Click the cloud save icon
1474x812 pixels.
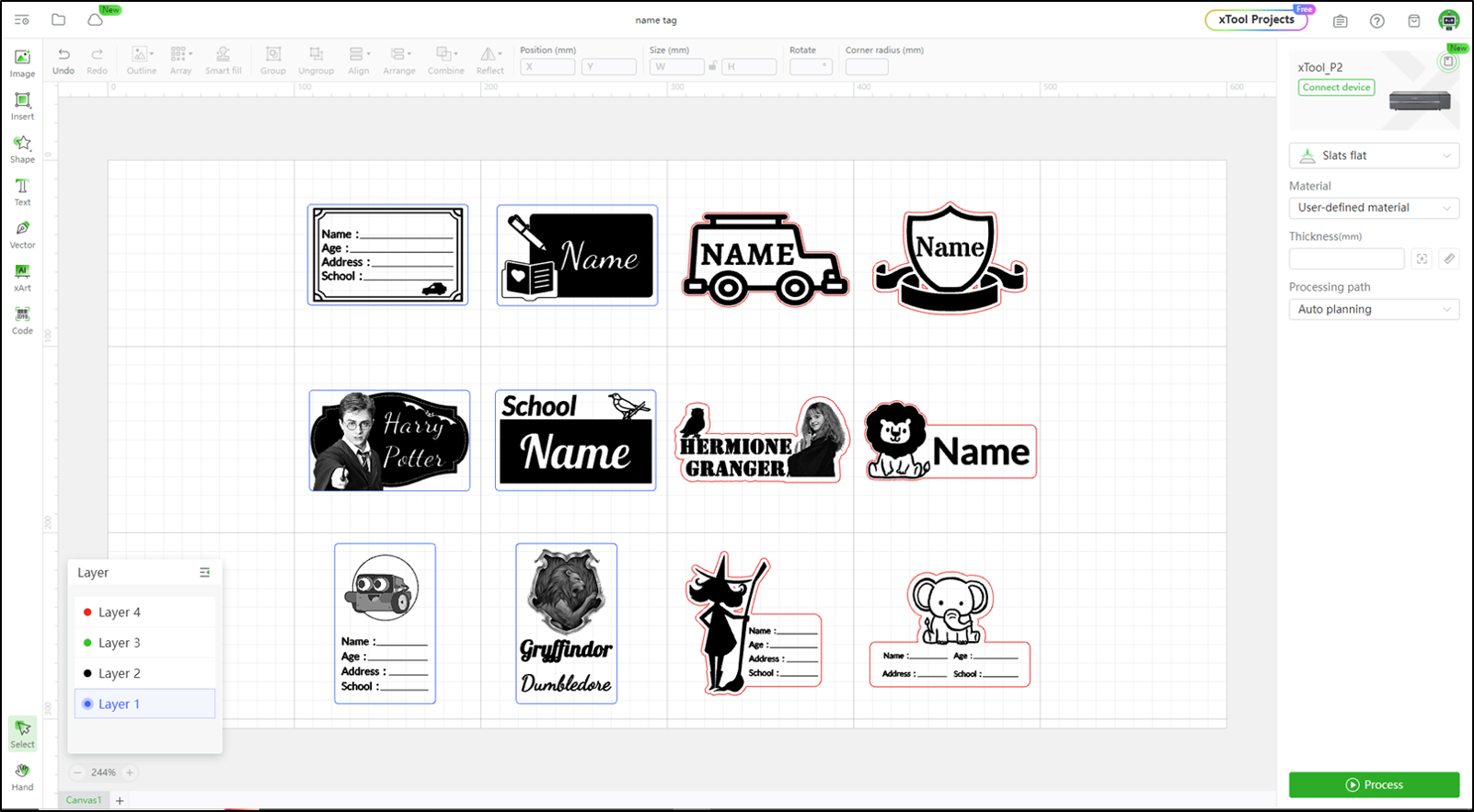coord(95,19)
